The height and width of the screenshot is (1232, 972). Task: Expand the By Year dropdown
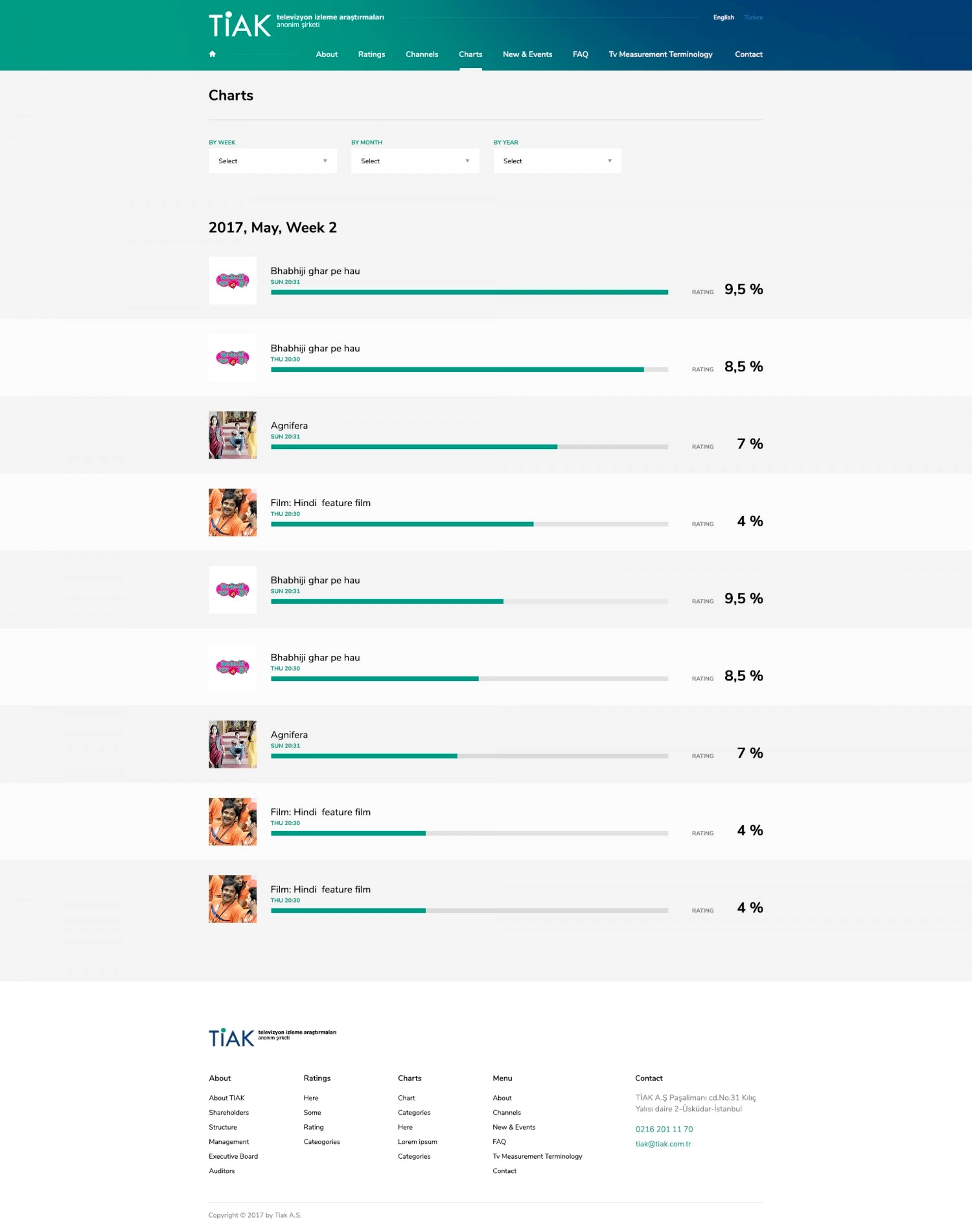(x=557, y=161)
